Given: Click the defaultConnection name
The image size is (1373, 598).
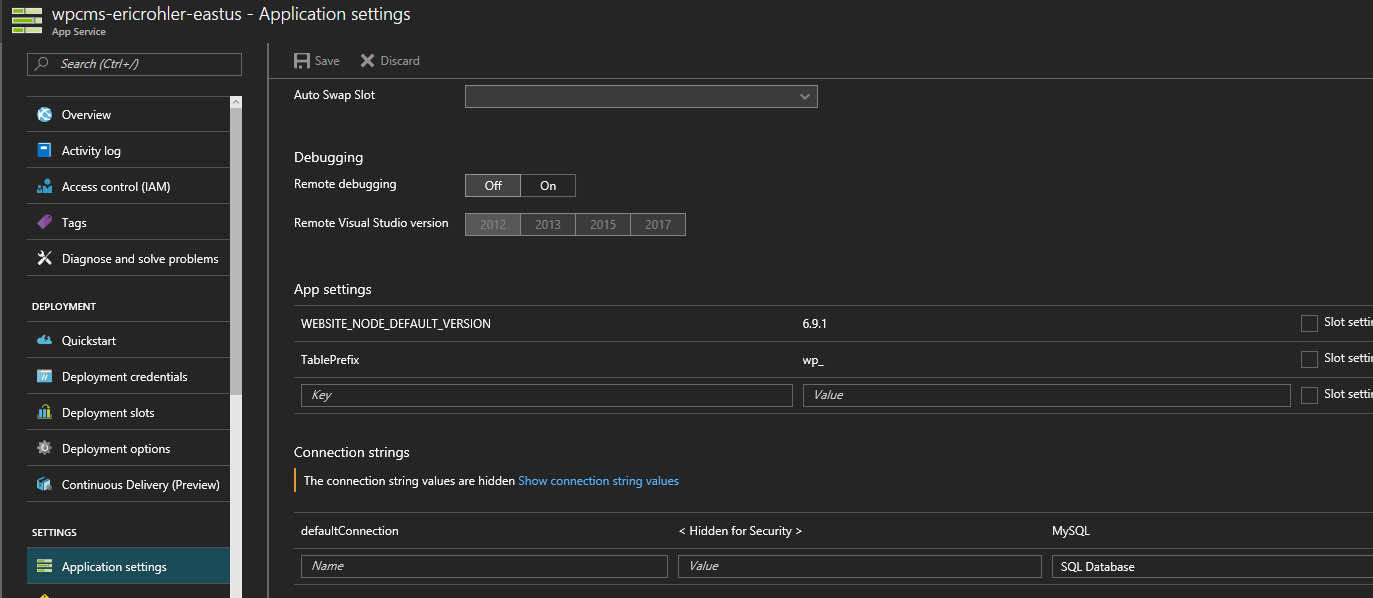Looking at the screenshot, I should (350, 531).
